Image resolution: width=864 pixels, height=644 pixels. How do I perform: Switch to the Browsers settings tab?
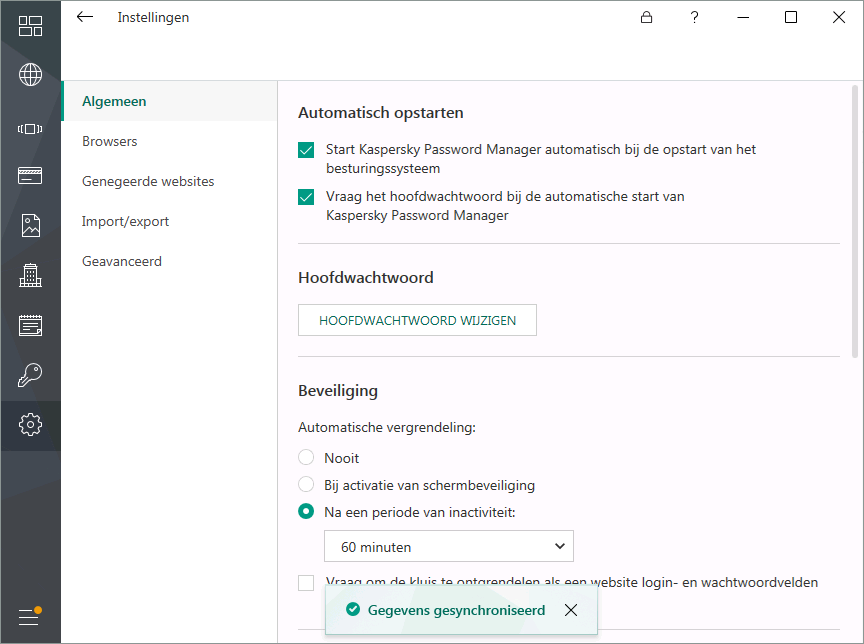click(x=110, y=141)
